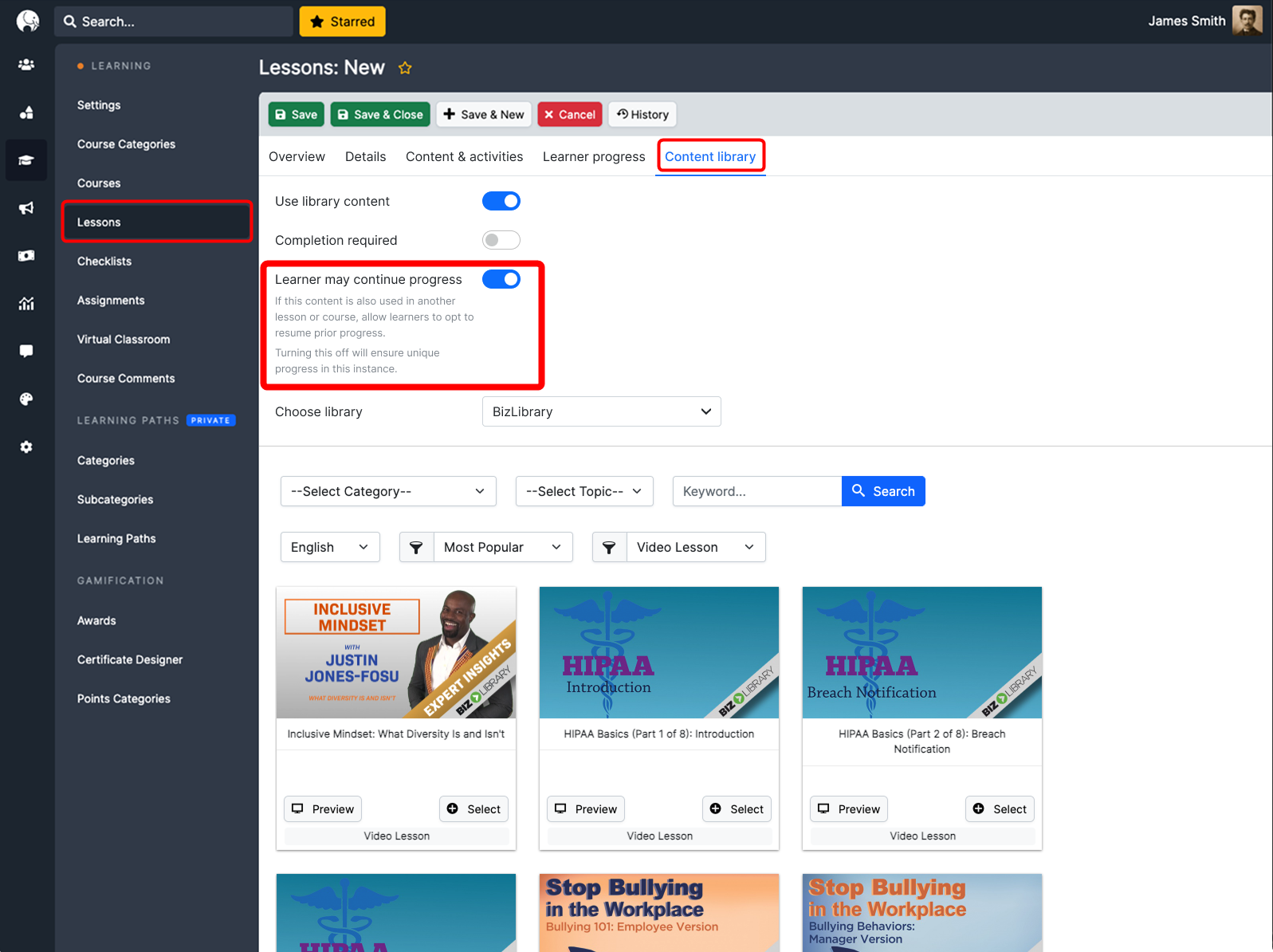Star this lesson page next to the title

pos(405,69)
